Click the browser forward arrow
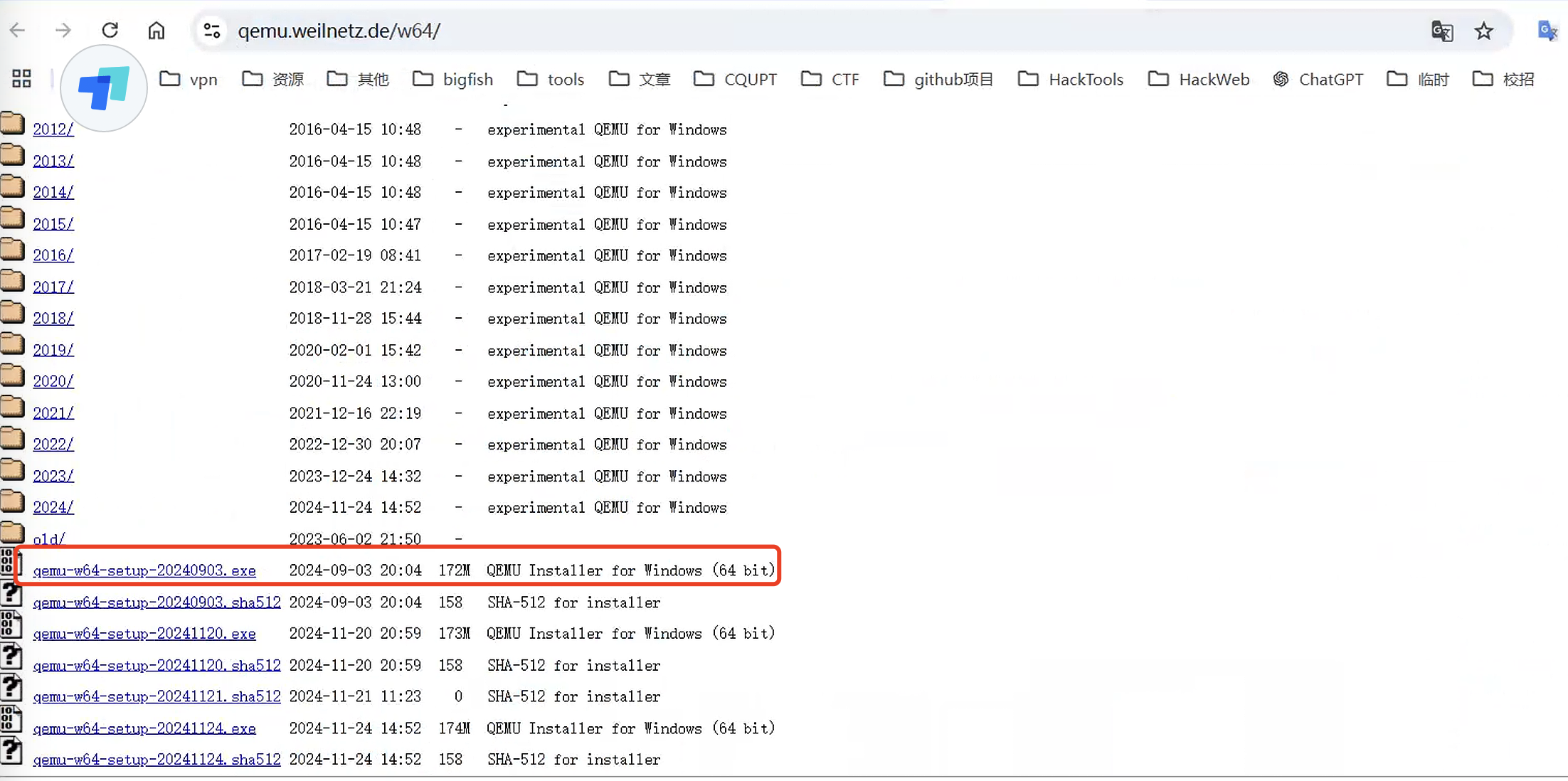Image resolution: width=1568 pixels, height=781 pixels. (x=63, y=31)
